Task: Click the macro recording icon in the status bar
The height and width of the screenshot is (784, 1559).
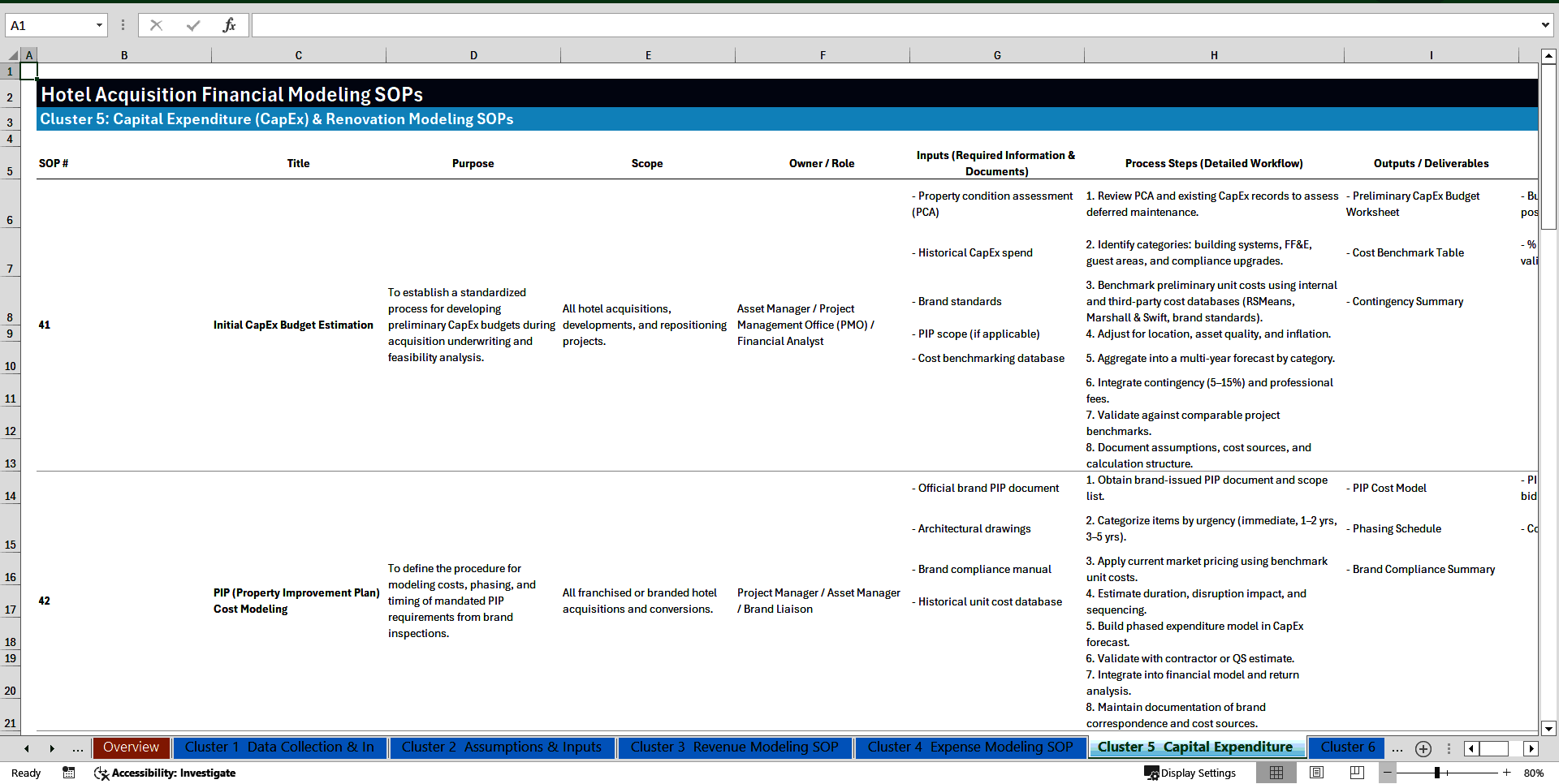Action: (x=69, y=773)
